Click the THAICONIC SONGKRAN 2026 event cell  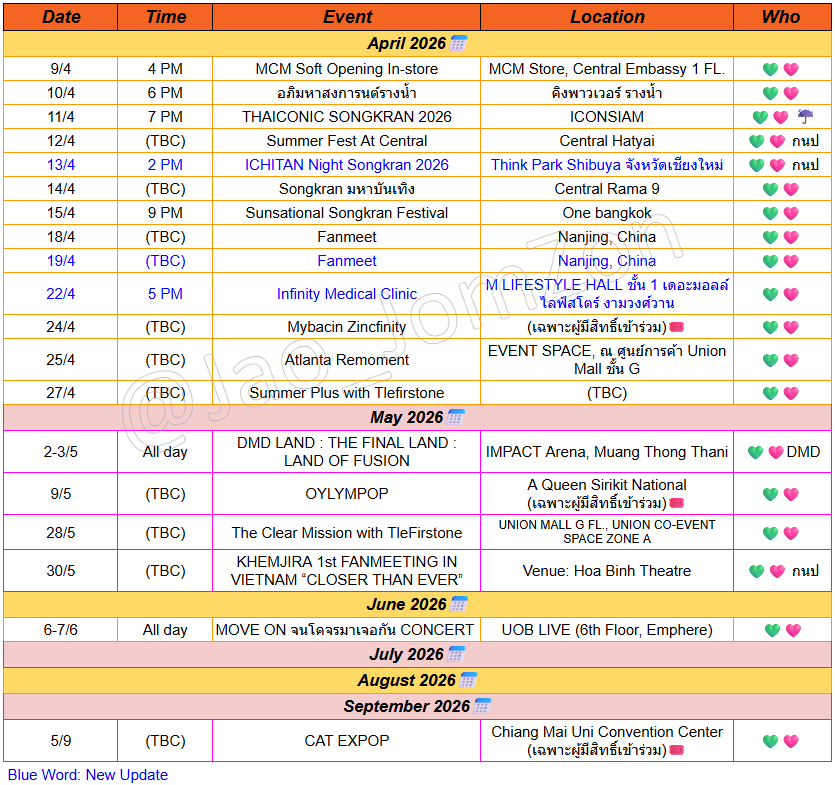pyautogui.click(x=347, y=117)
